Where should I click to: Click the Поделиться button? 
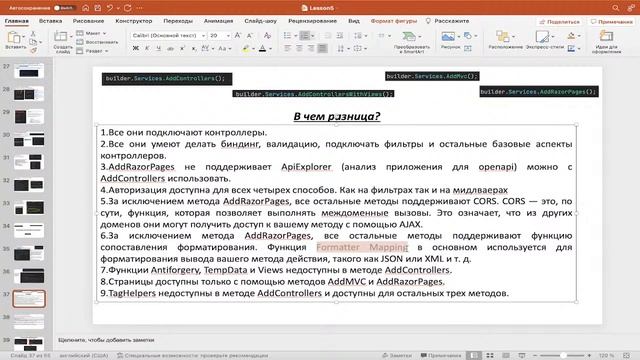560,22
